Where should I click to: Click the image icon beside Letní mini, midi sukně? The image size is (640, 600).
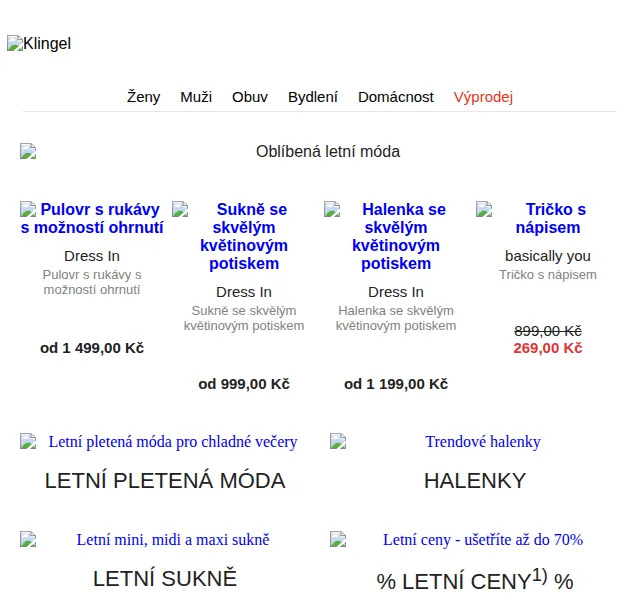pyautogui.click(x=28, y=539)
